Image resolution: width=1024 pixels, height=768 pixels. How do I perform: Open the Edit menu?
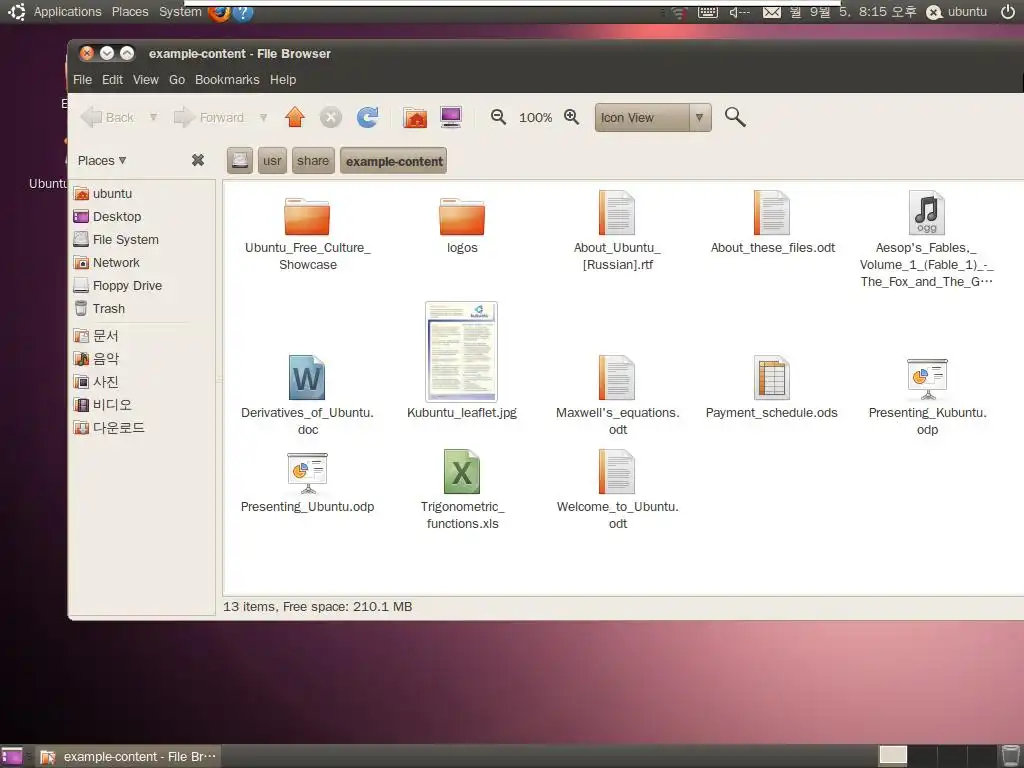click(112, 80)
